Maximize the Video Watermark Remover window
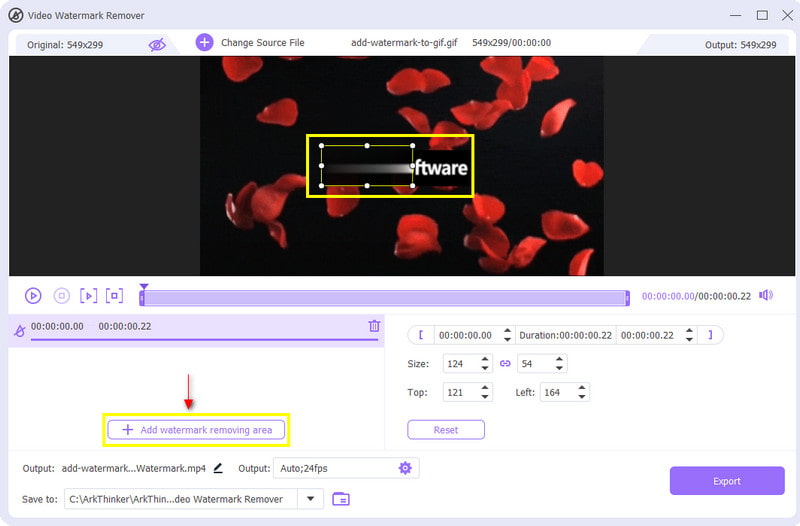The height and width of the screenshot is (526, 800). coord(762,16)
